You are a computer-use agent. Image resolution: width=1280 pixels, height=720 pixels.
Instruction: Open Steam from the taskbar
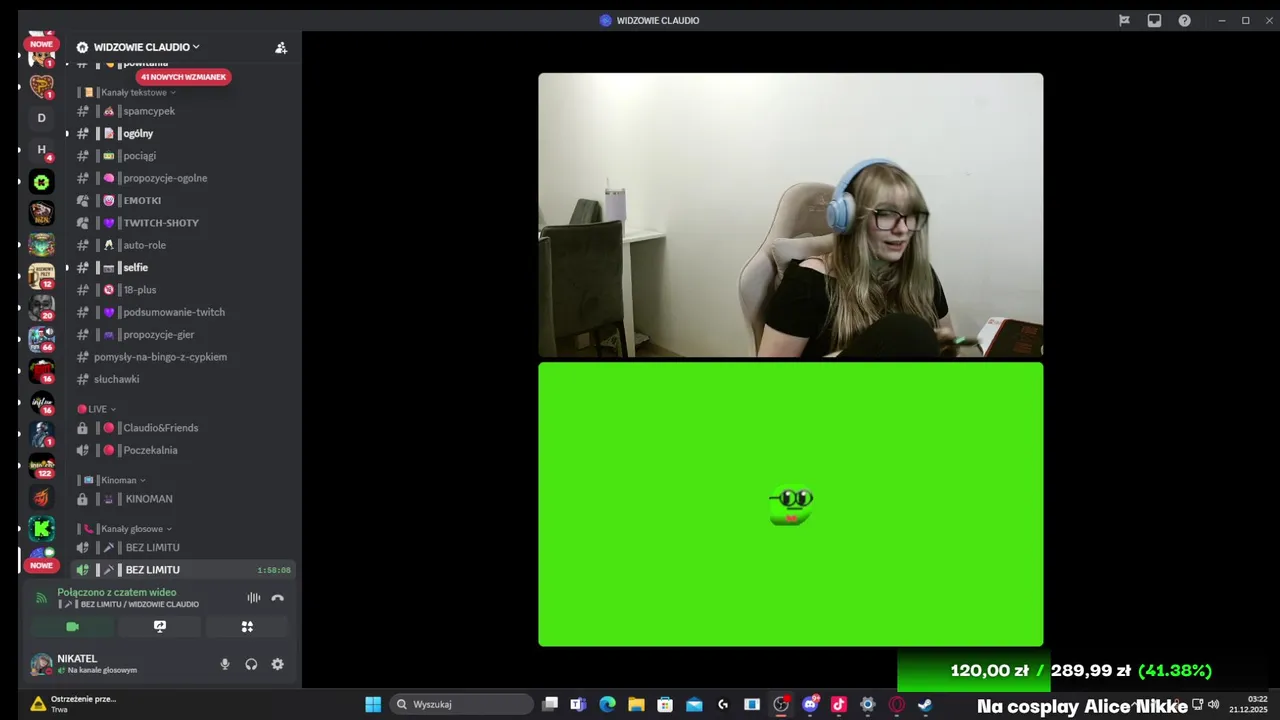click(925, 704)
